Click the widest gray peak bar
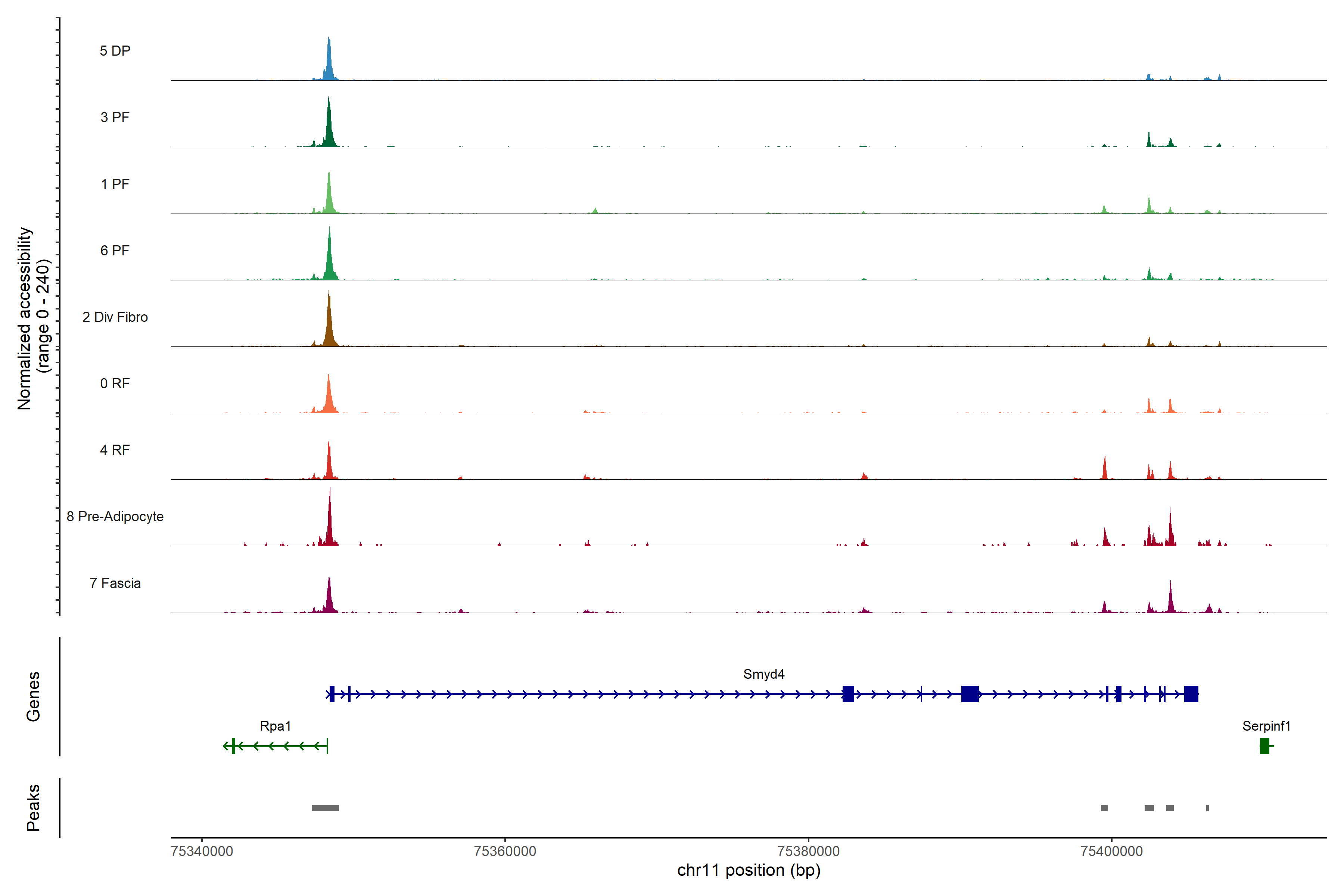 [x=325, y=808]
